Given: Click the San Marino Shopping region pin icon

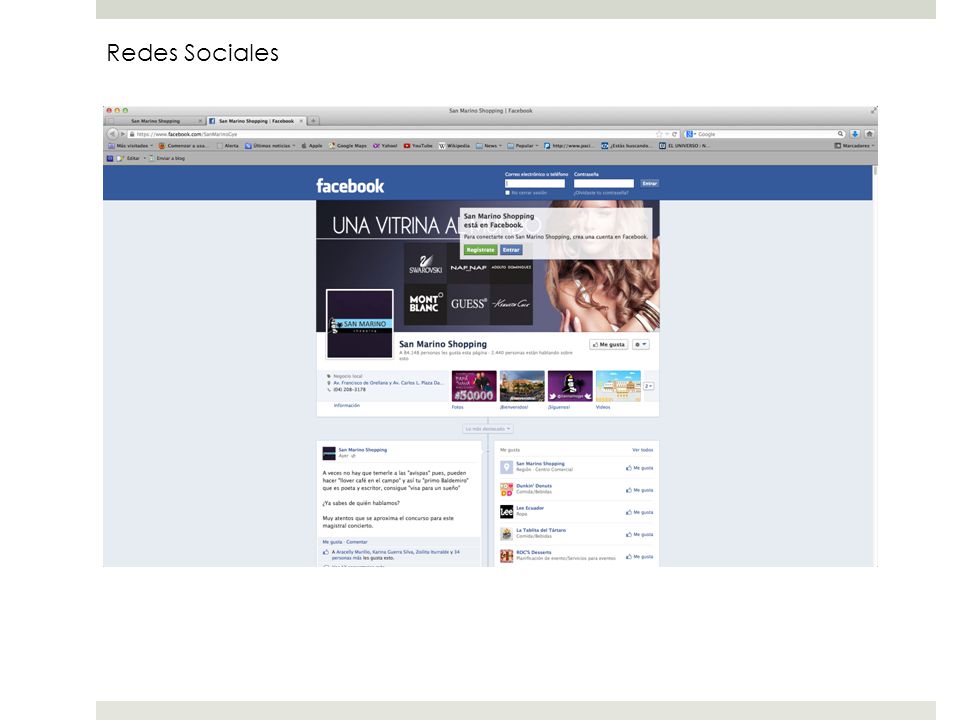Looking at the screenshot, I should pyautogui.click(x=506, y=467).
